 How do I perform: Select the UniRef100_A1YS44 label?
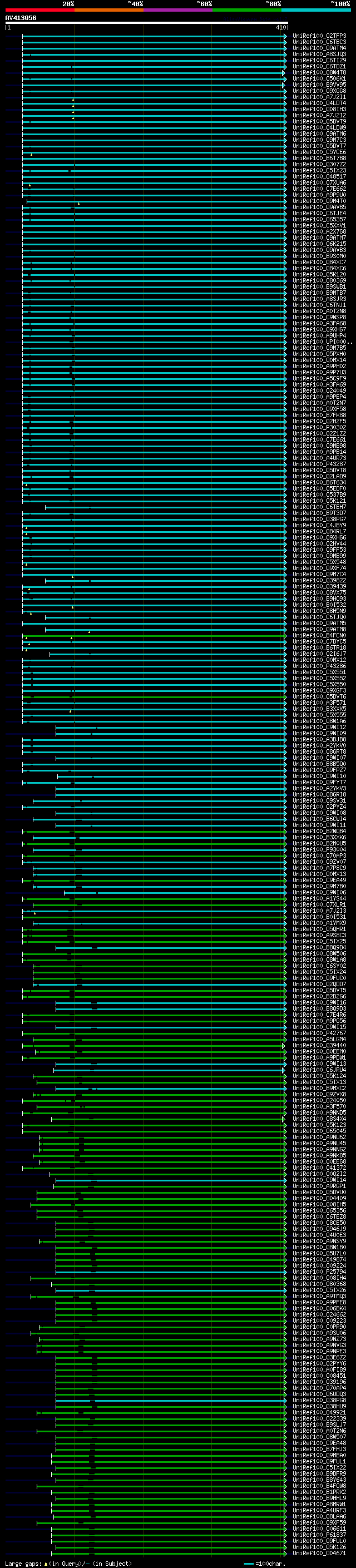coord(319,898)
